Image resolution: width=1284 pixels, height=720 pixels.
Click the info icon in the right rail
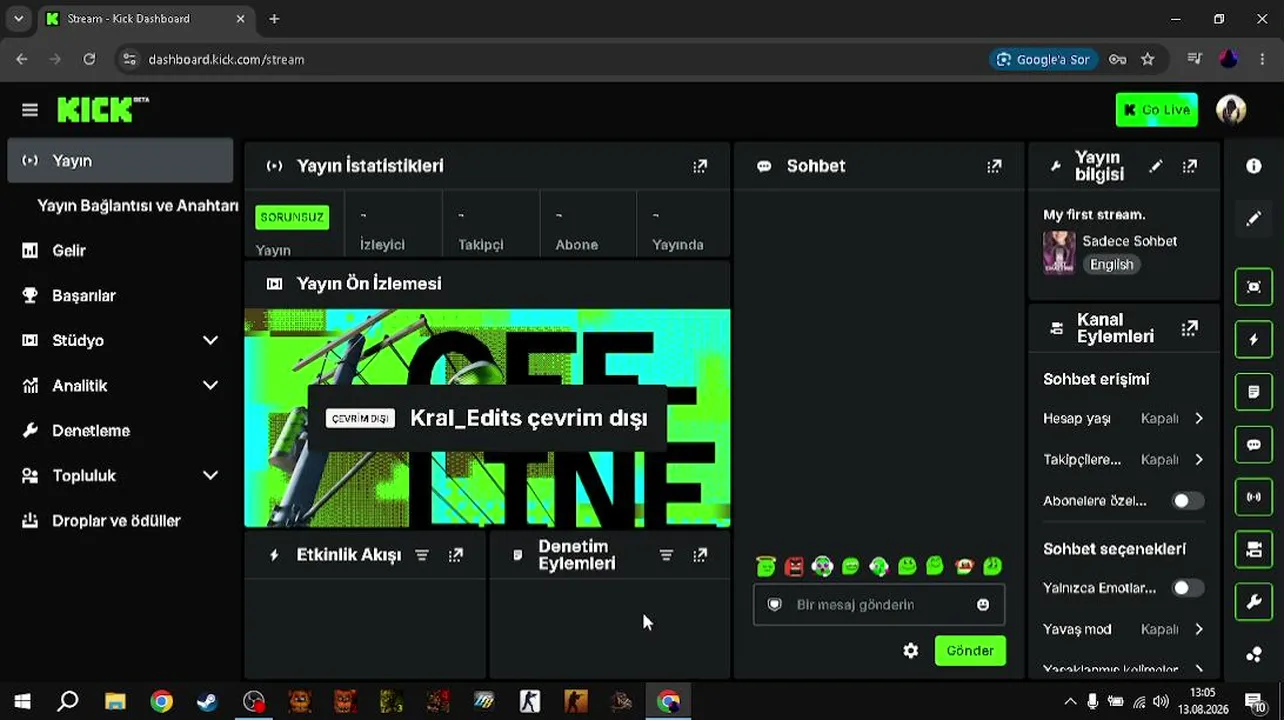point(1254,166)
